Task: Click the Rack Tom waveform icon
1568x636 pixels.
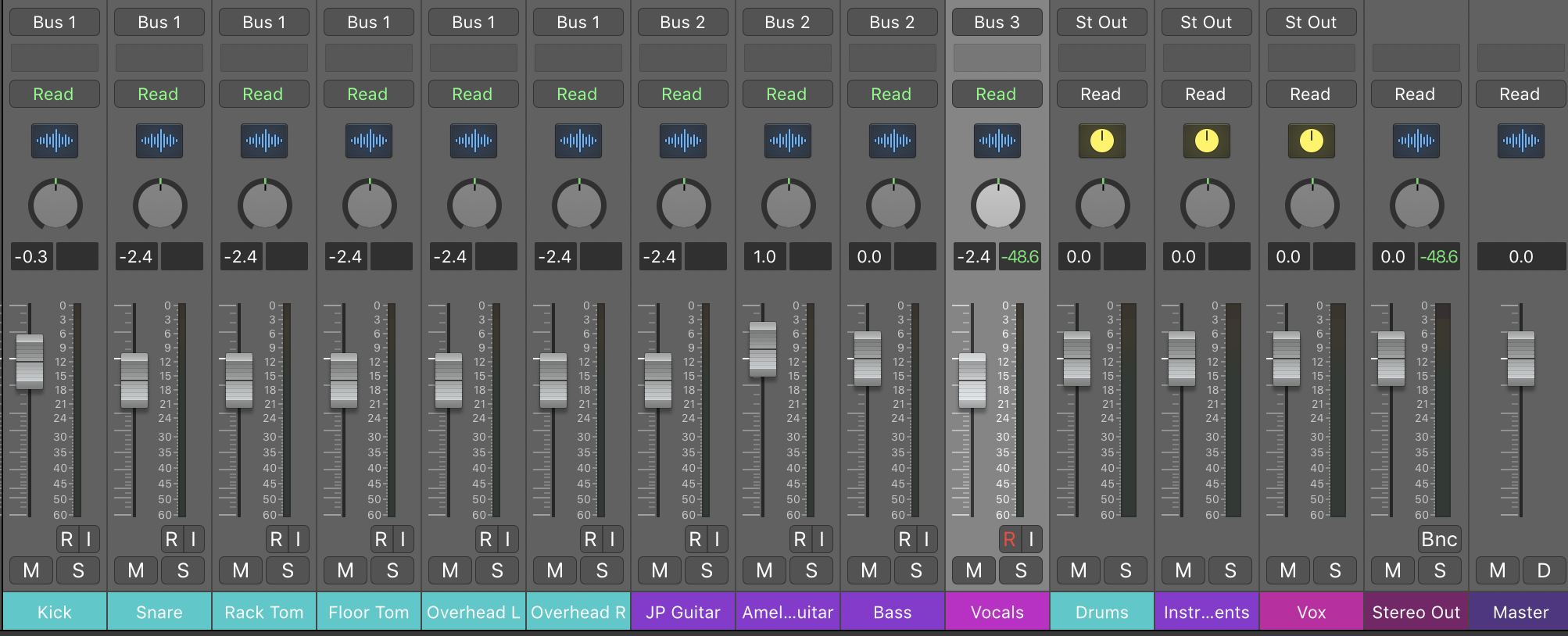Action: [264, 141]
